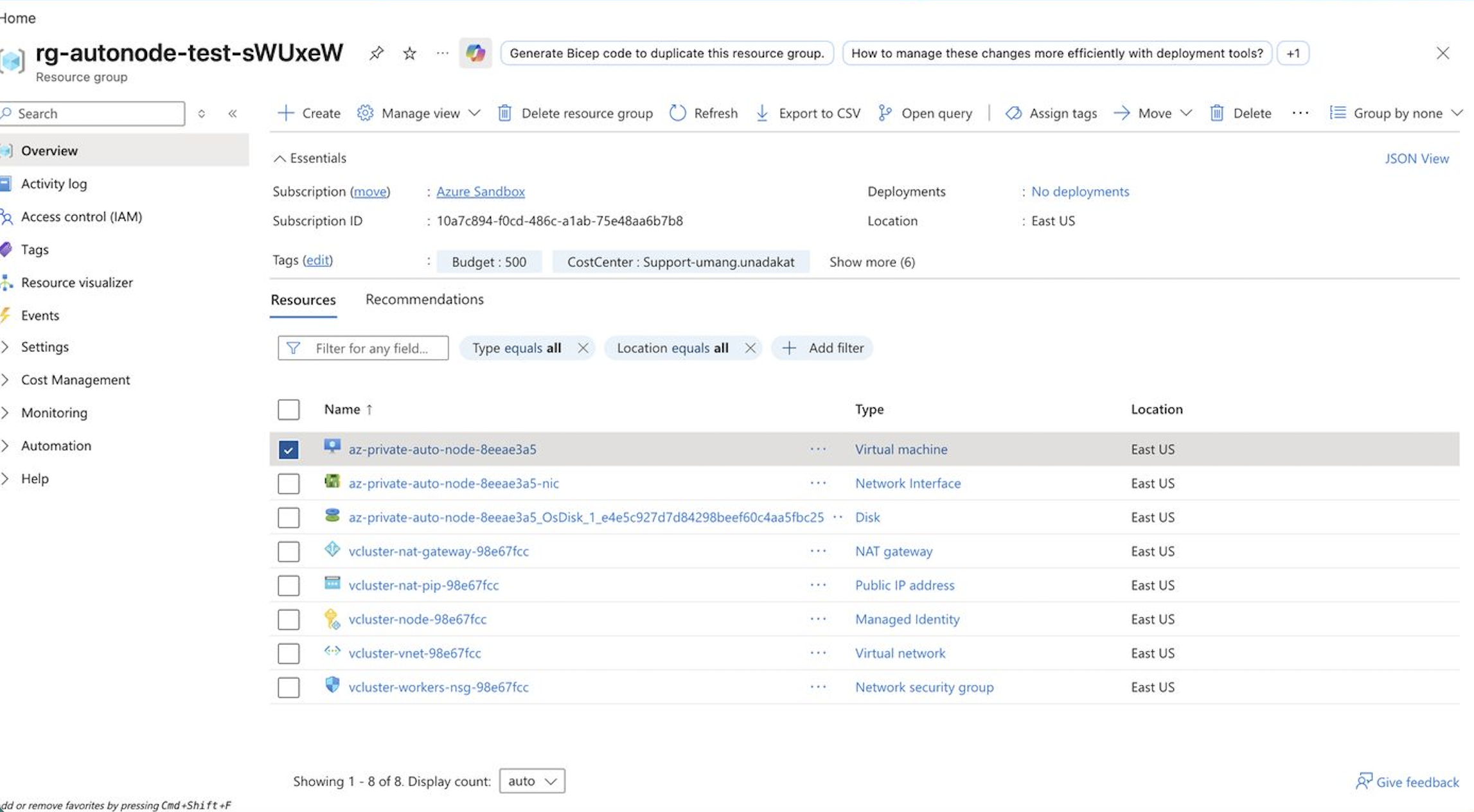Switch to the Recommendations tab
The width and height of the screenshot is (1474, 812).
pyautogui.click(x=425, y=299)
